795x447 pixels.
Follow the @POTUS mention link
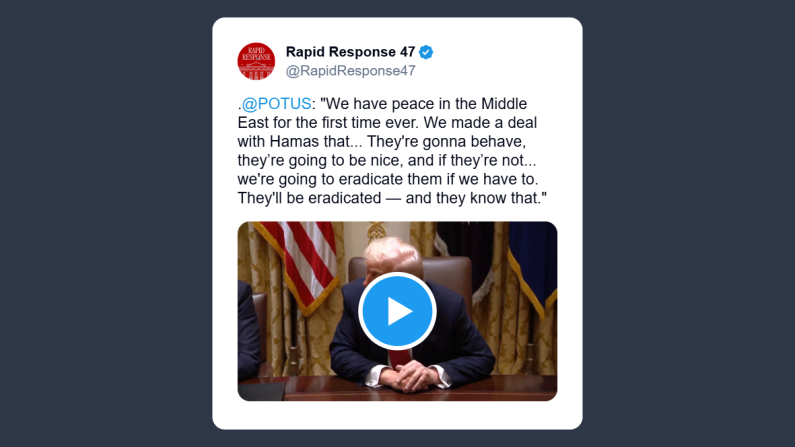pyautogui.click(x=276, y=103)
